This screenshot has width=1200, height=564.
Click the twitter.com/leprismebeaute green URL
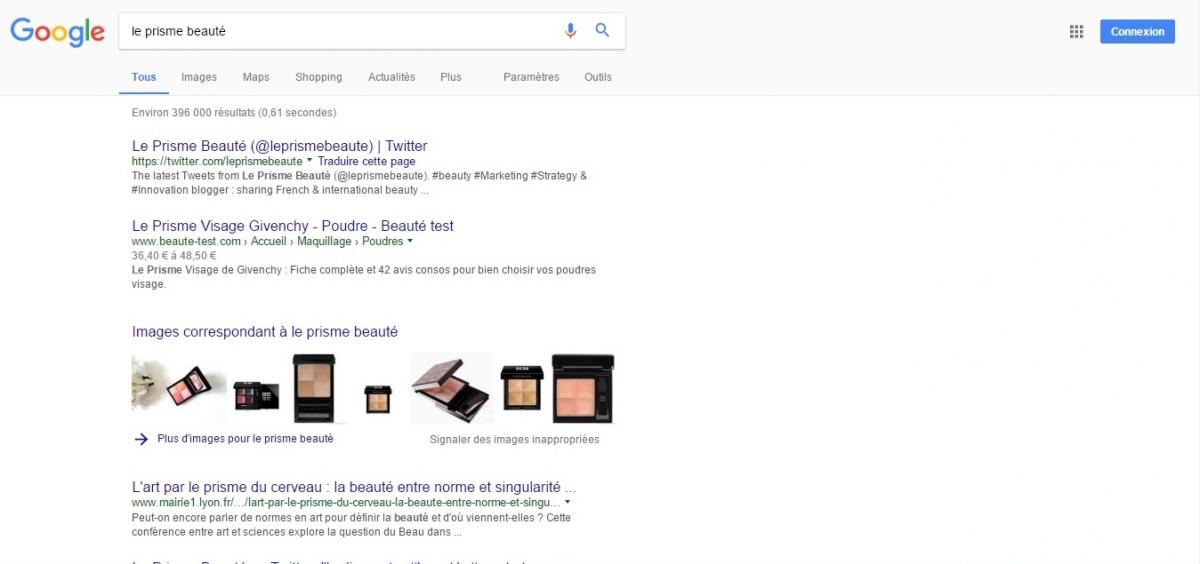pyautogui.click(x=217, y=161)
